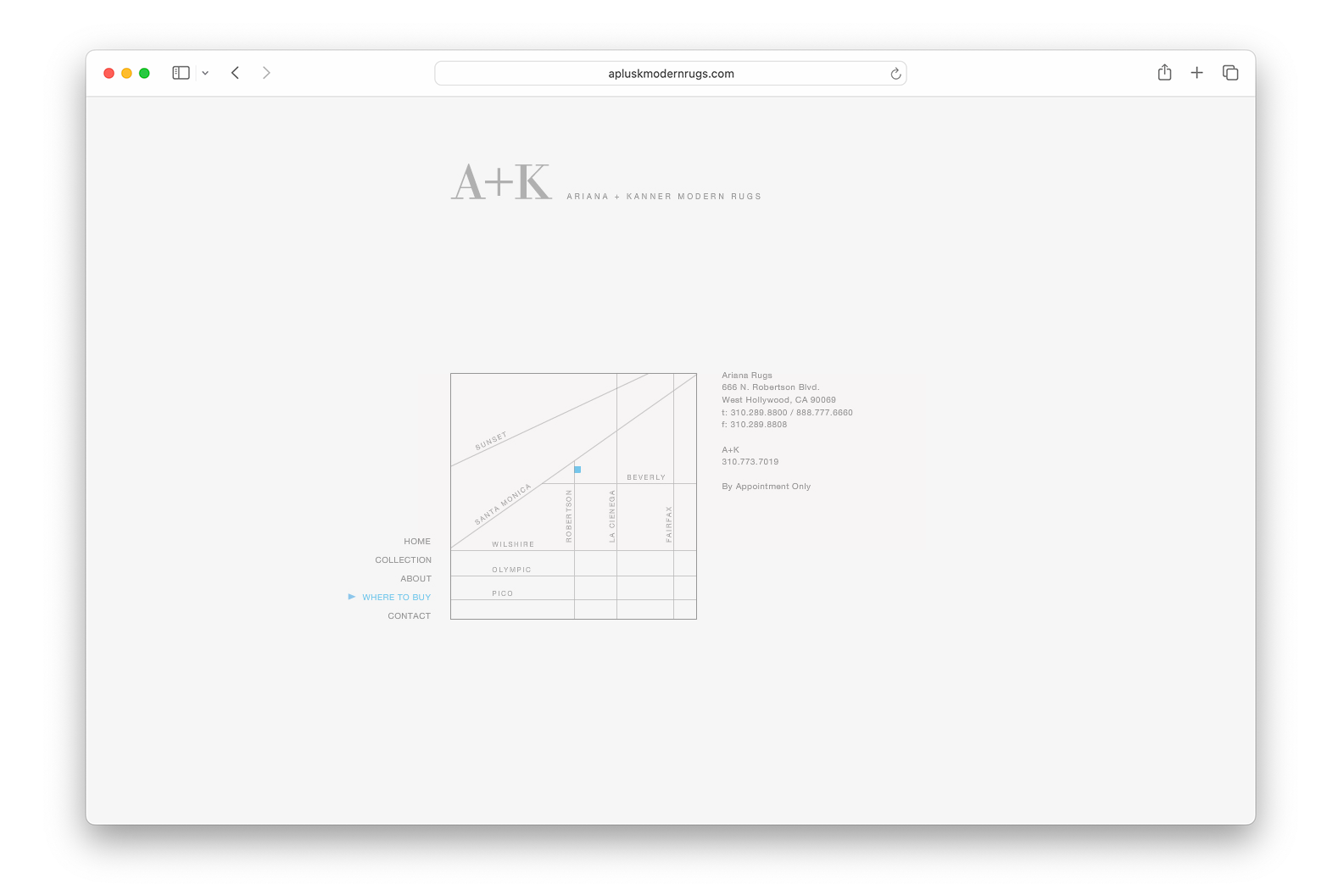Click the ARIANA + KANNER MODERN RUGS tagline
This screenshot has width=1344, height=896.
pyautogui.click(x=664, y=197)
